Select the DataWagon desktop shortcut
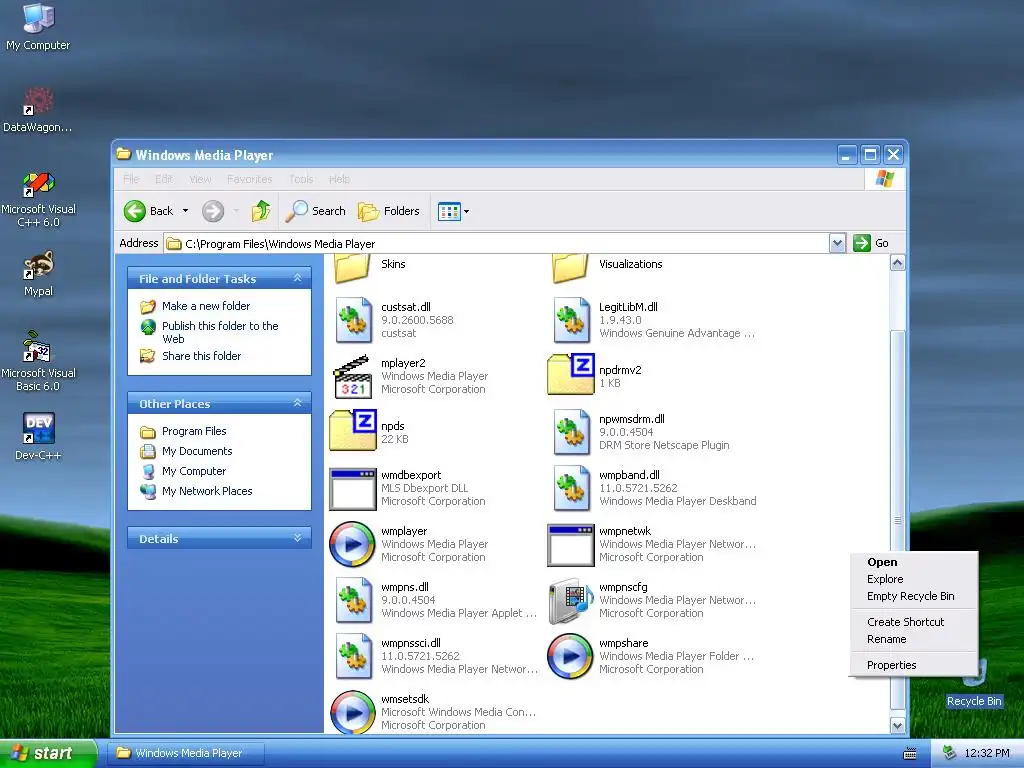Screen dimensions: 1024x768 (x=38, y=110)
